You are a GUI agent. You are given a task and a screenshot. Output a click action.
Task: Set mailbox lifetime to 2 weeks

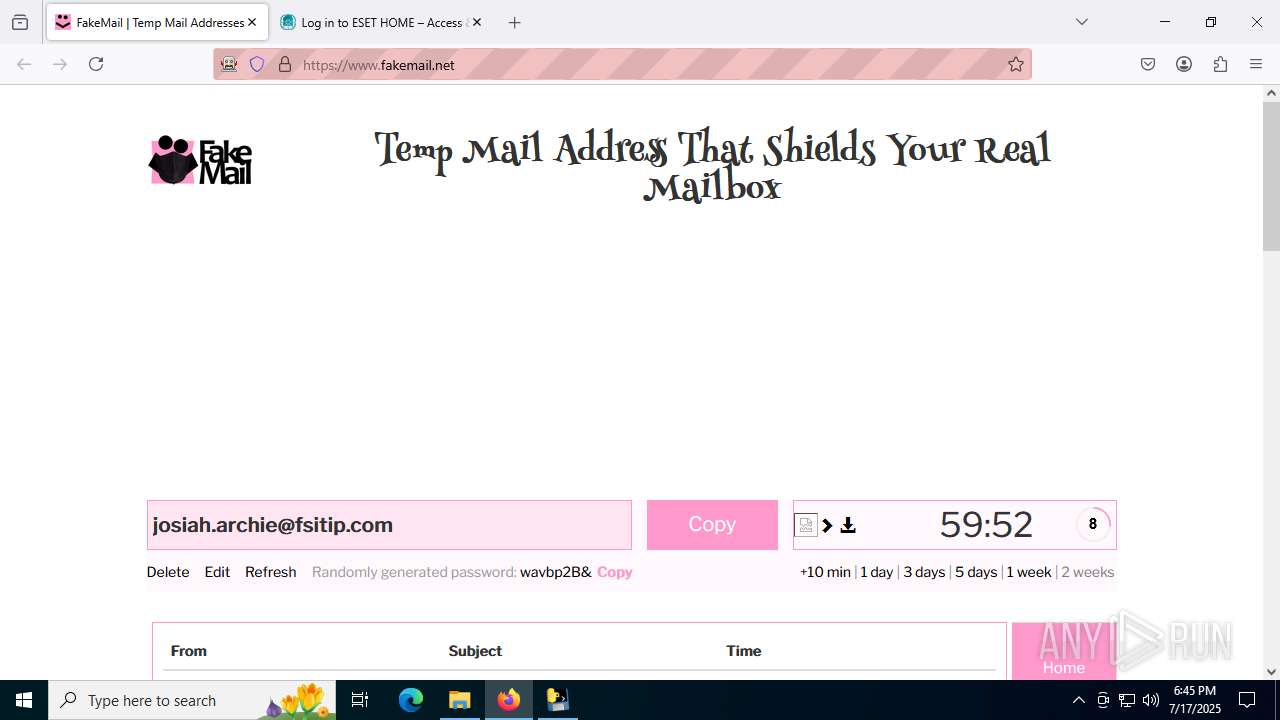point(1088,572)
